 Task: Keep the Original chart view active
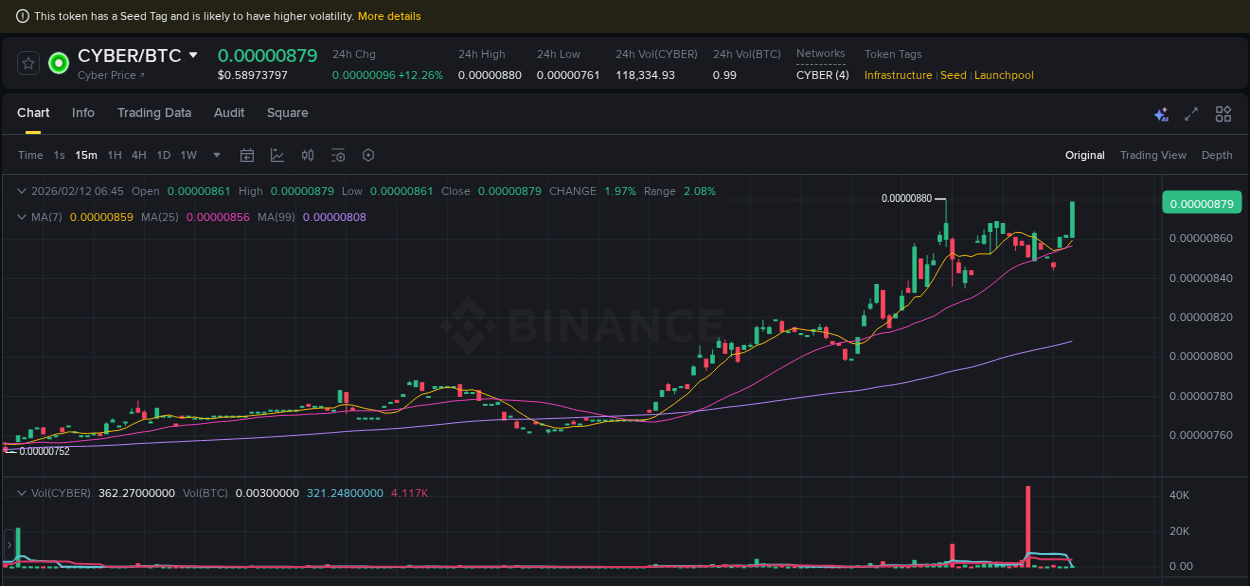point(1085,155)
